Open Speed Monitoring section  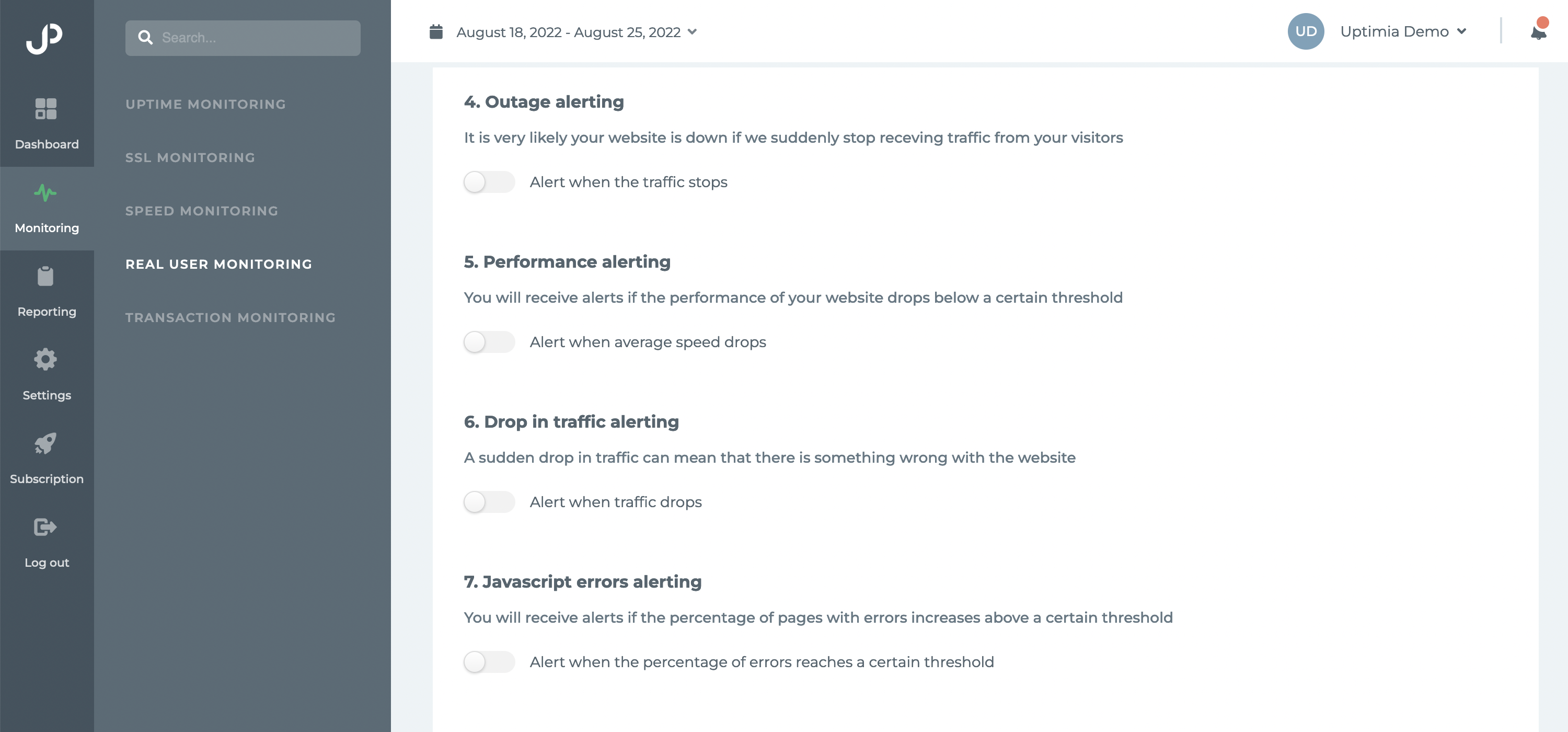(202, 211)
